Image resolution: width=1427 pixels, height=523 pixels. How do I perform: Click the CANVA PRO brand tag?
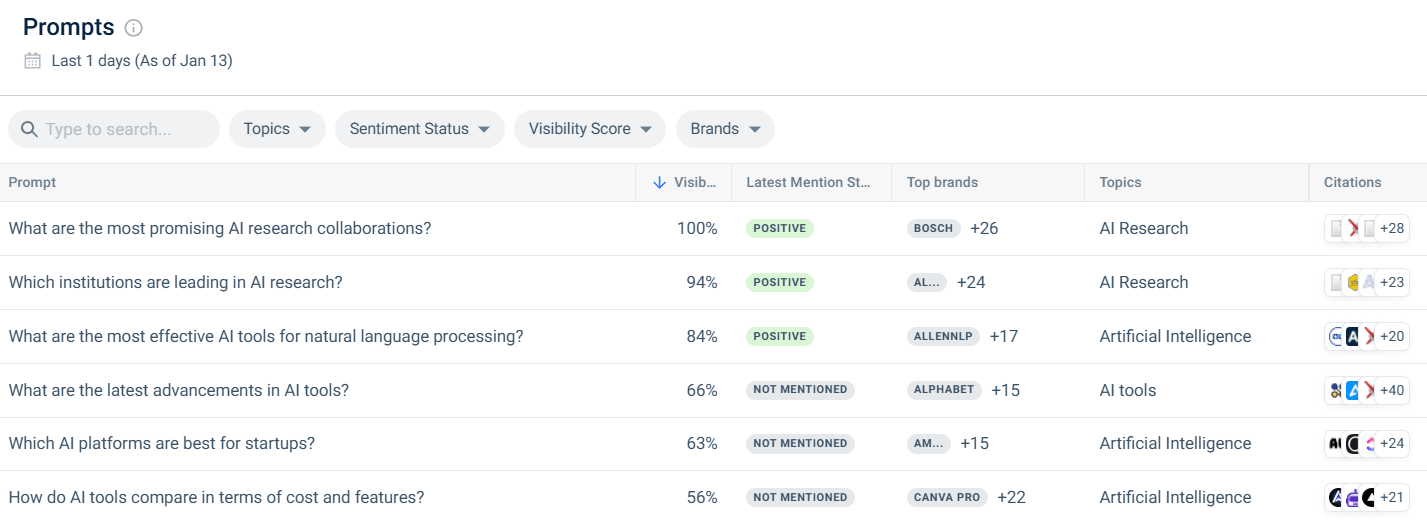(x=947, y=497)
